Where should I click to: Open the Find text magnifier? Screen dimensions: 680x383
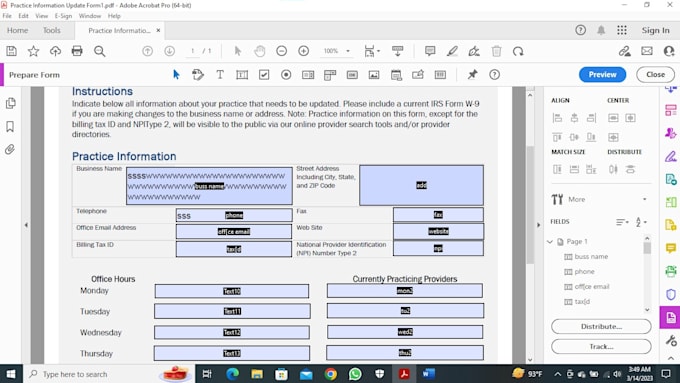tap(100, 51)
